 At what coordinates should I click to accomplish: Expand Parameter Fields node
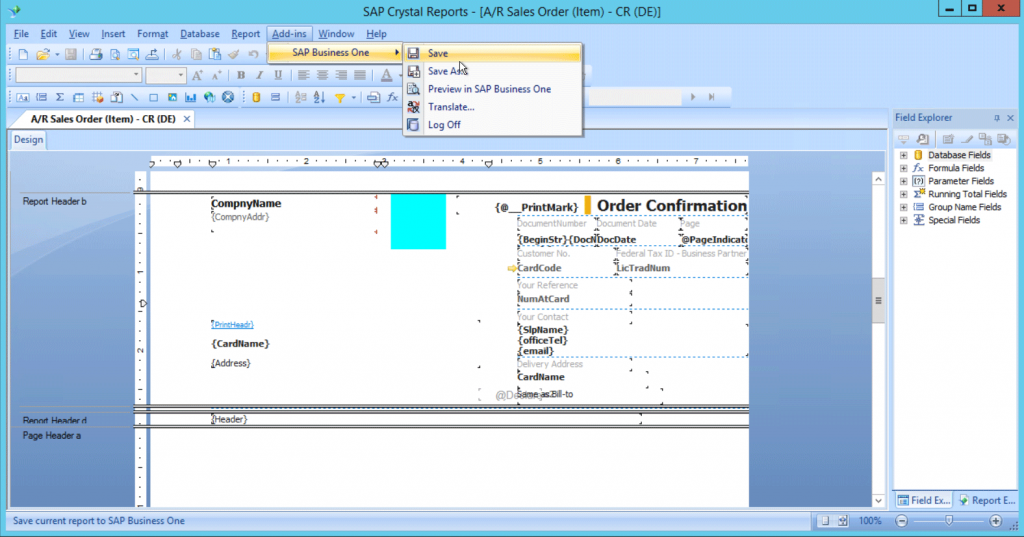coord(904,182)
